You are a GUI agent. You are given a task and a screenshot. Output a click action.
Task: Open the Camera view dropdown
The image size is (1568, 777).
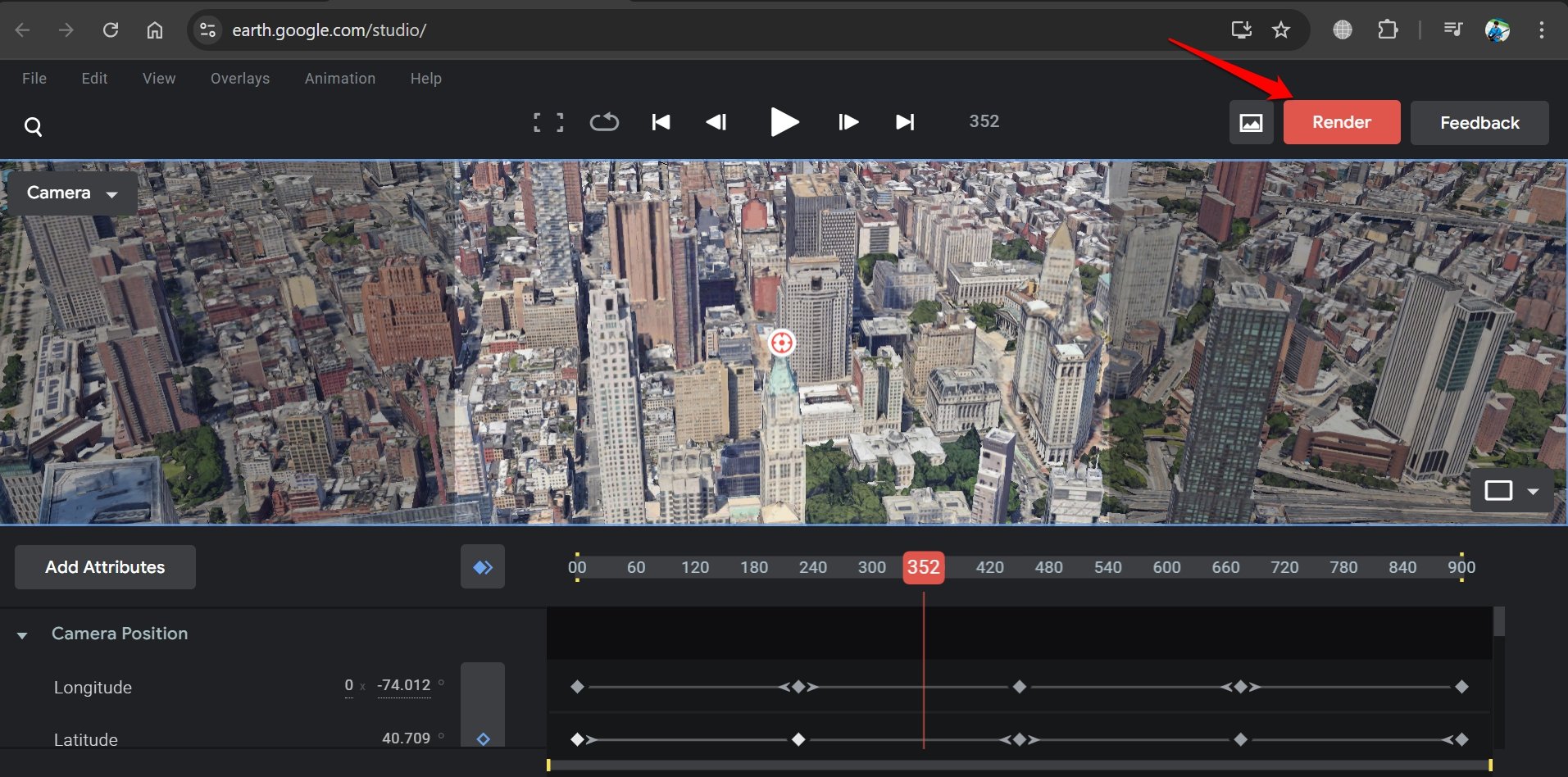pos(72,193)
